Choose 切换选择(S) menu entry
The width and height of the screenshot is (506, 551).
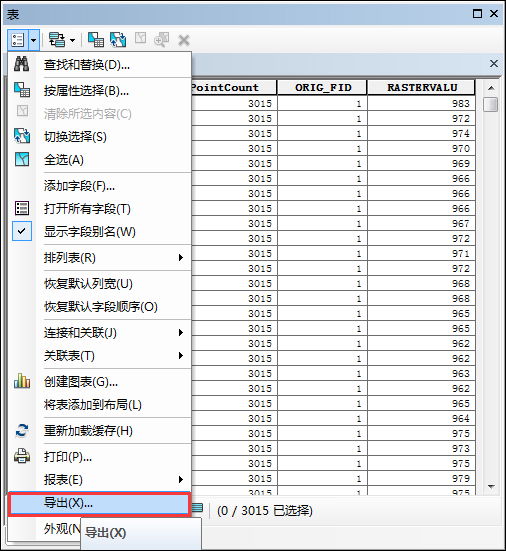point(99,137)
